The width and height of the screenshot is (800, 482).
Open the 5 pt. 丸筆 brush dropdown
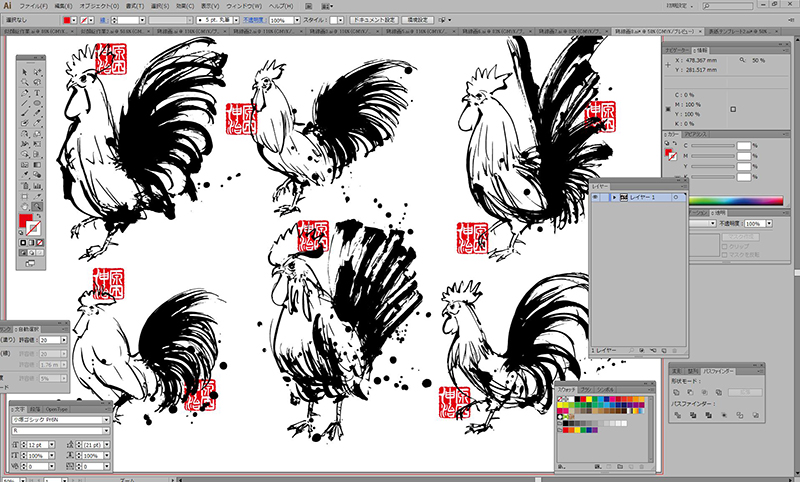[x=236, y=20]
